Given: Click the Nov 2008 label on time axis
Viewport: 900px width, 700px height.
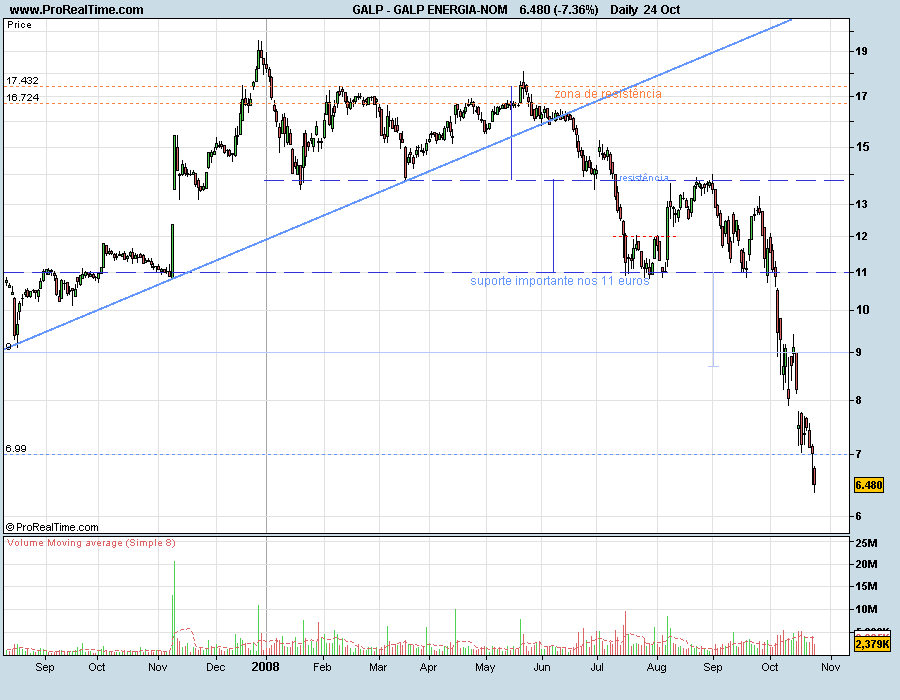Looking at the screenshot, I should pyautogui.click(x=831, y=667).
